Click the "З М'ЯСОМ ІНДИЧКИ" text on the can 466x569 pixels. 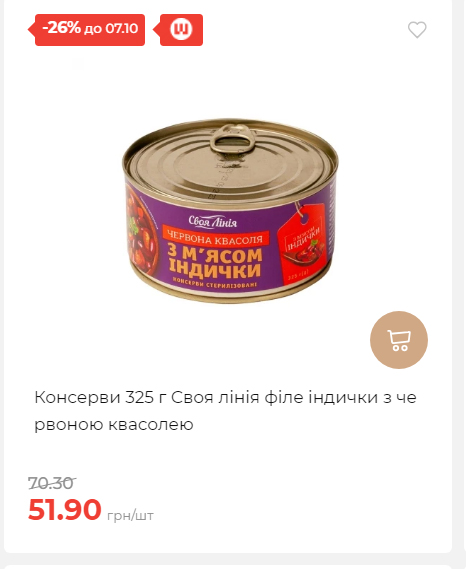tap(215, 262)
